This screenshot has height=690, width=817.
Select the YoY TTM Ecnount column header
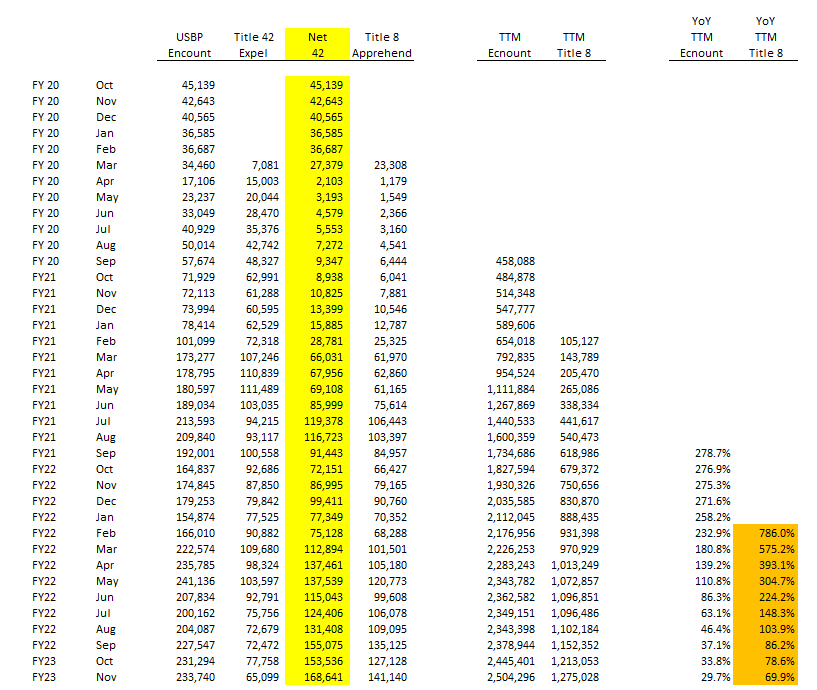pyautogui.click(x=701, y=37)
